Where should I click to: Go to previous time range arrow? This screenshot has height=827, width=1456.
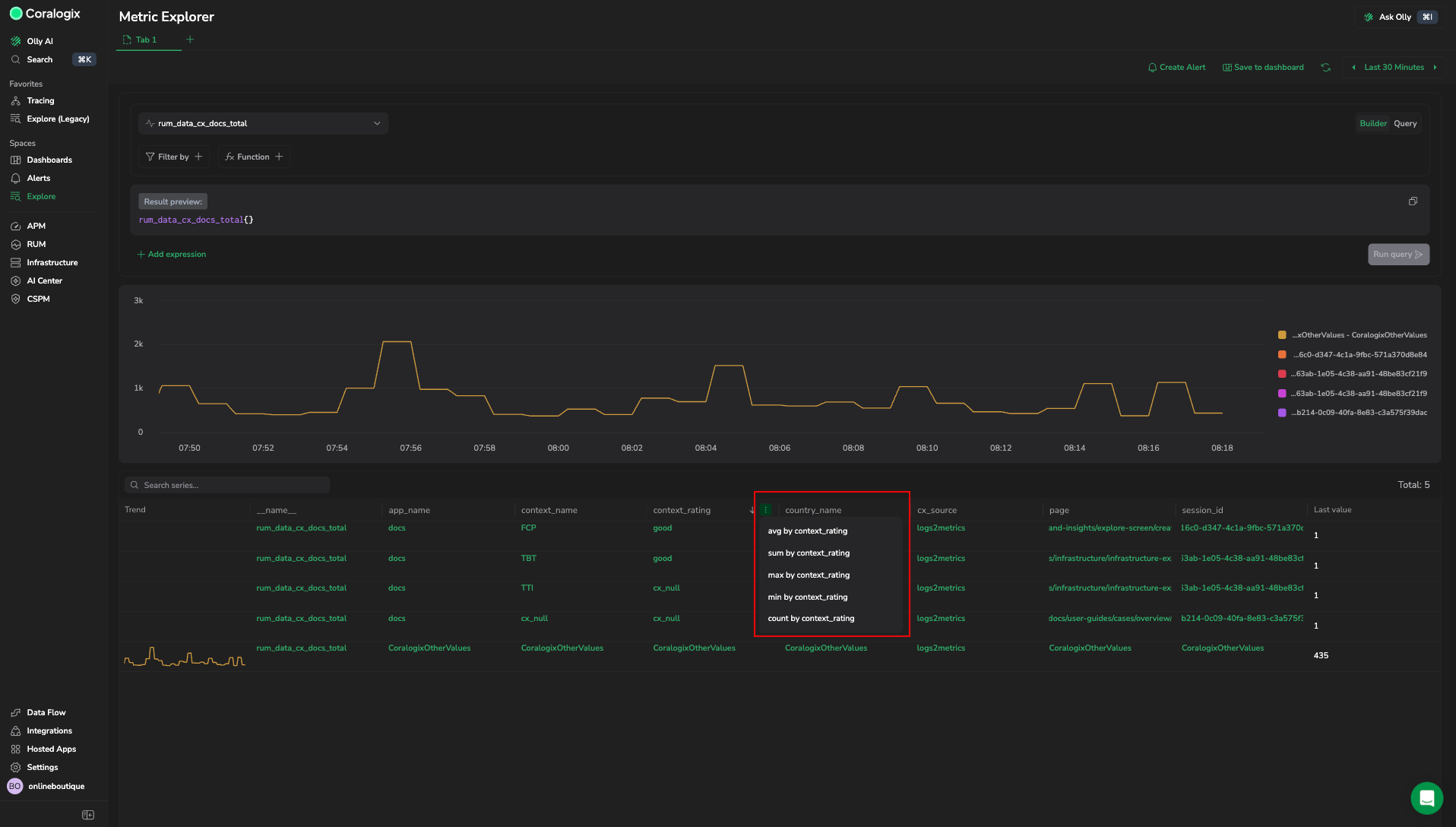point(1353,67)
